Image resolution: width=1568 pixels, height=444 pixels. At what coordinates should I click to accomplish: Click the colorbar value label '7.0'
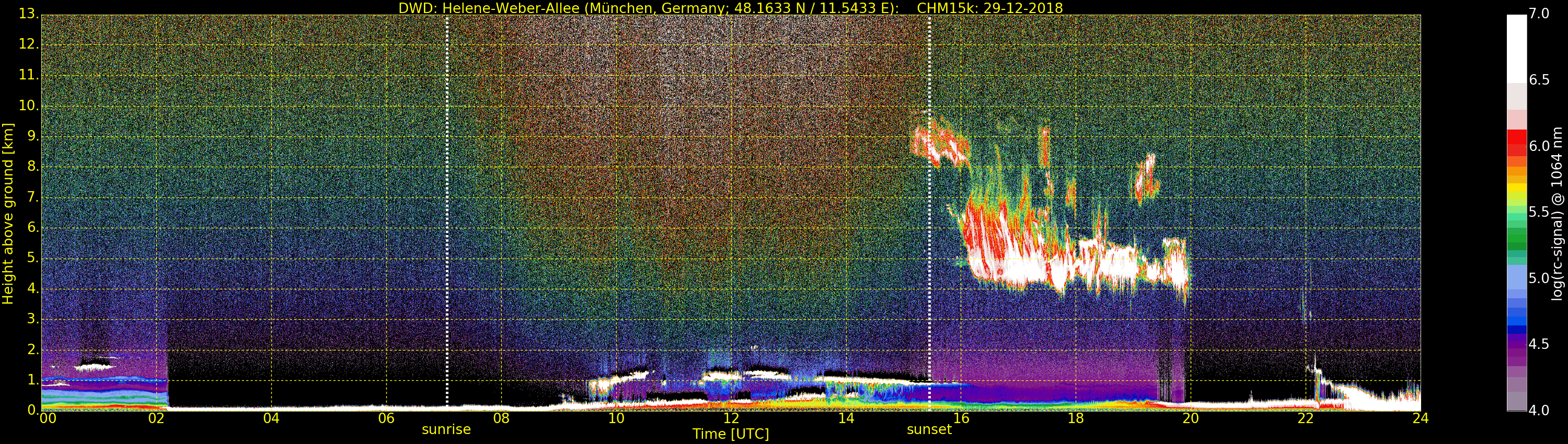tap(1539, 14)
